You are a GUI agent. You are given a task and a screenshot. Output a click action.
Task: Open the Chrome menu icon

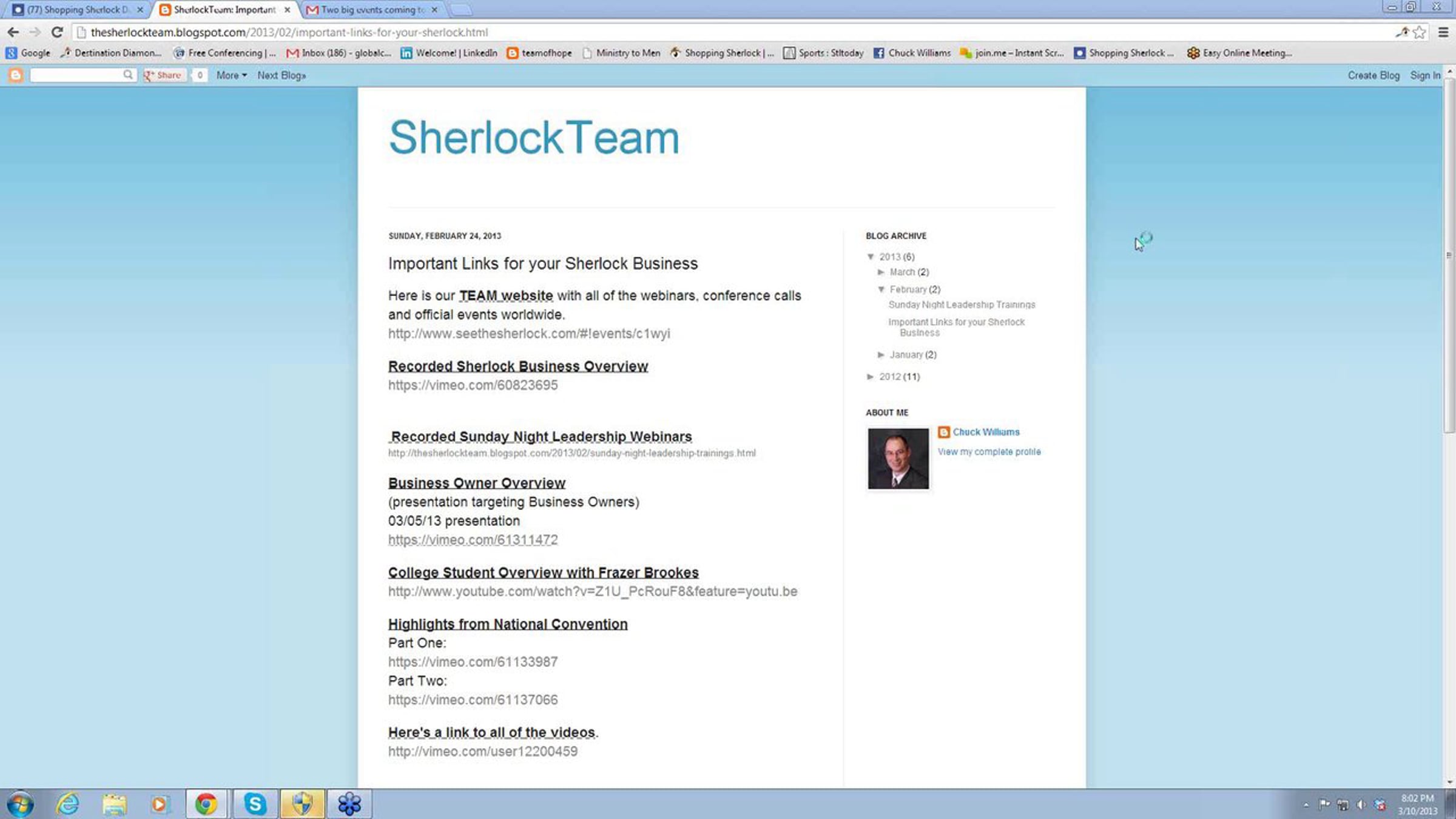[x=1443, y=32]
